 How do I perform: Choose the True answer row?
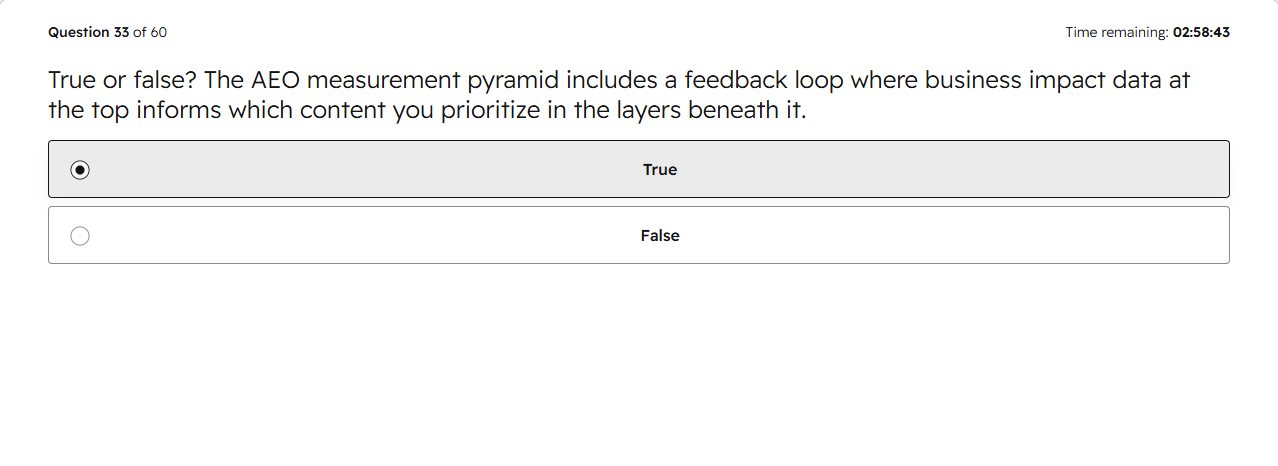(x=639, y=169)
